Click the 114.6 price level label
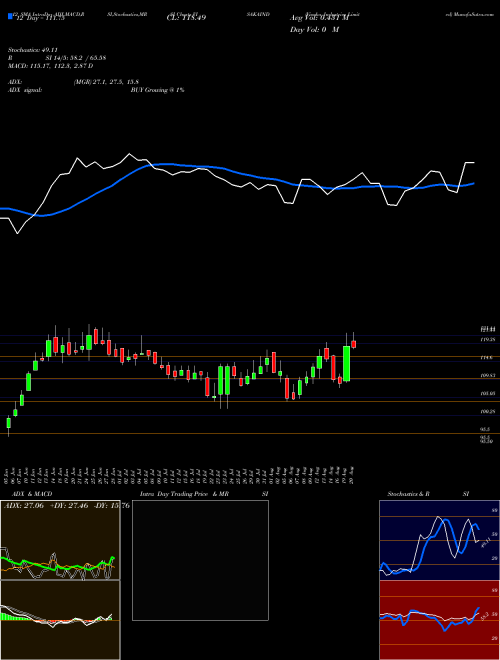 pyautogui.click(x=486, y=357)
